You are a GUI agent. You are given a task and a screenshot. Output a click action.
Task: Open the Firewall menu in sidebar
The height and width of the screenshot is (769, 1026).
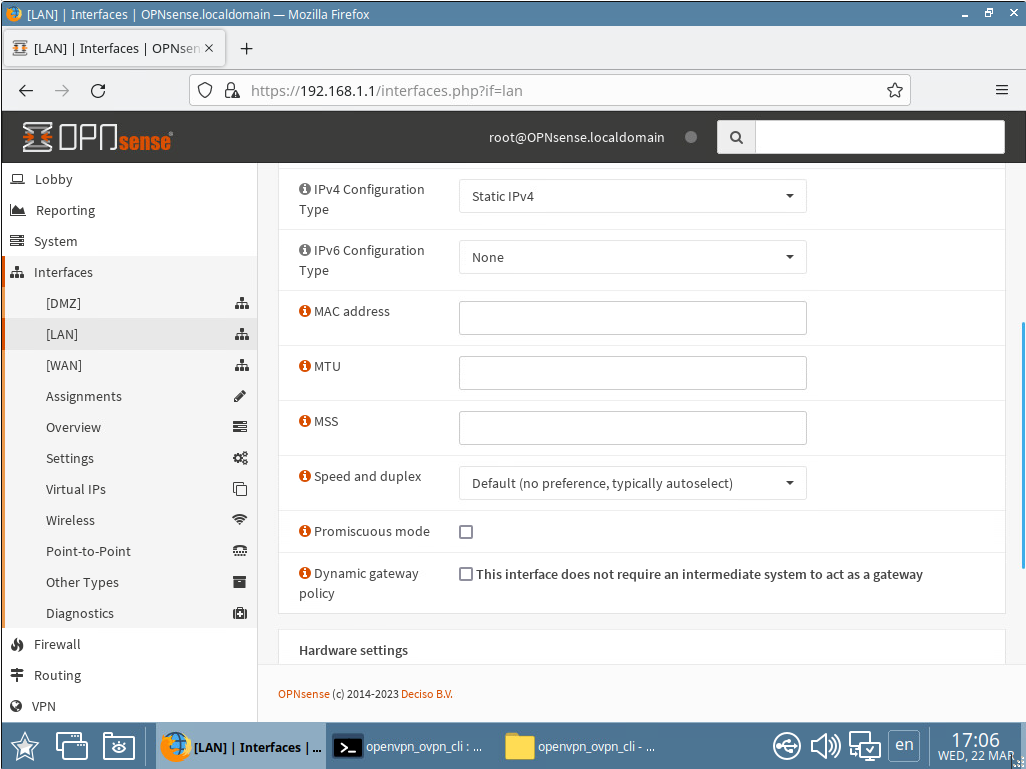[57, 645]
